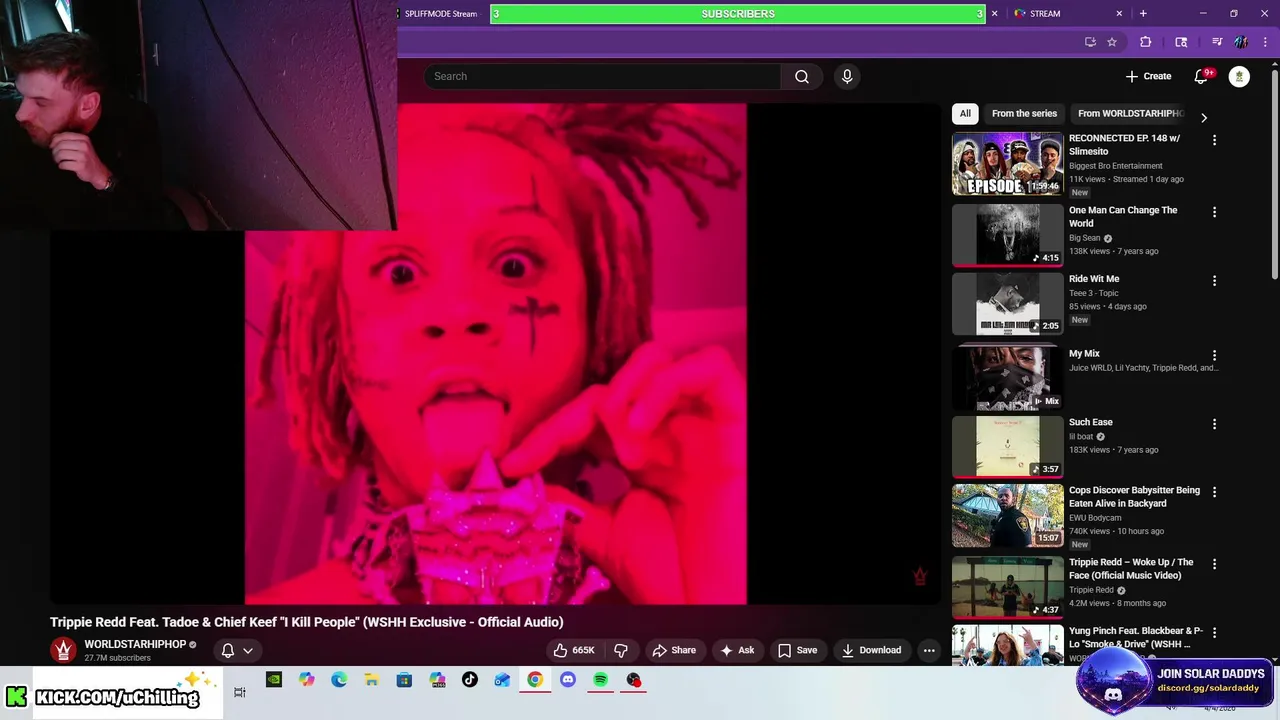Open options for One Man Can Change The World
The height and width of the screenshot is (720, 1280).
pyautogui.click(x=1214, y=212)
